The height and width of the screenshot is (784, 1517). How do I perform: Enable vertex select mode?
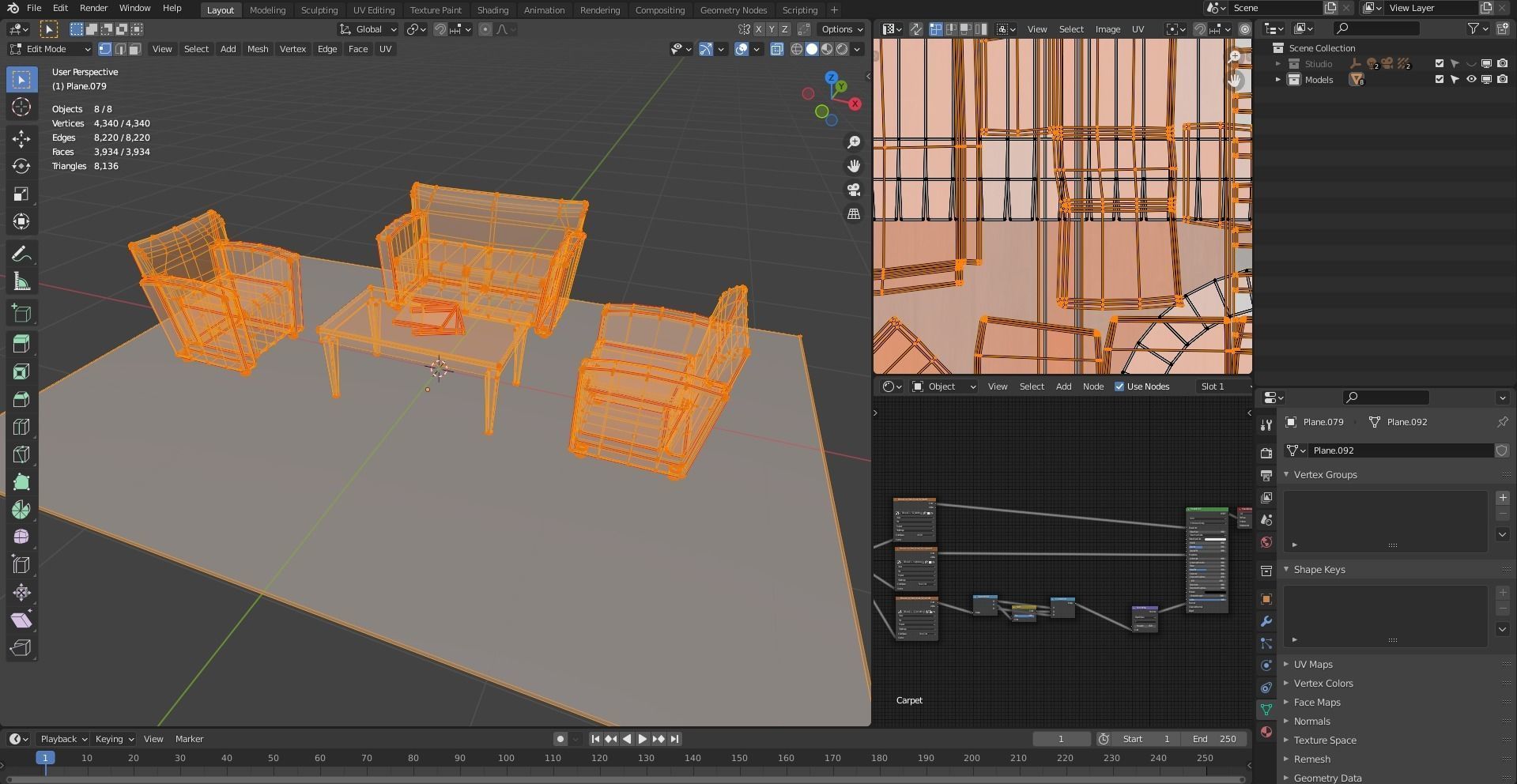click(105, 49)
